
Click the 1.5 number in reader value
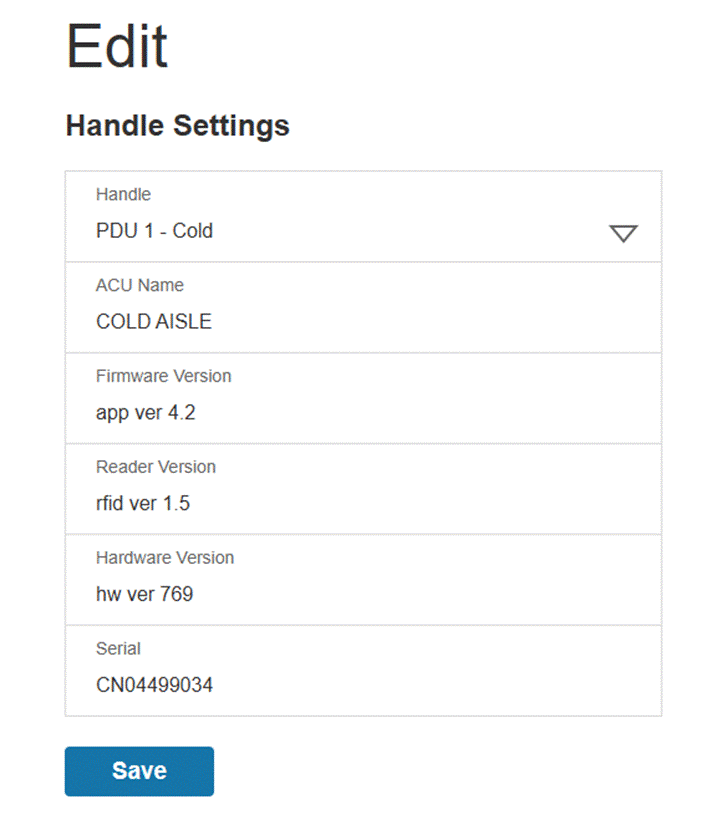point(175,503)
